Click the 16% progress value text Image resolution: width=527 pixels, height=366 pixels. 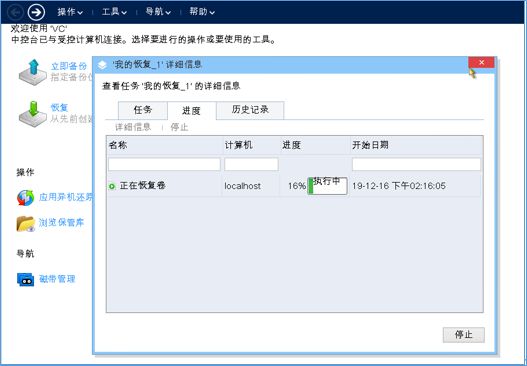point(297,186)
